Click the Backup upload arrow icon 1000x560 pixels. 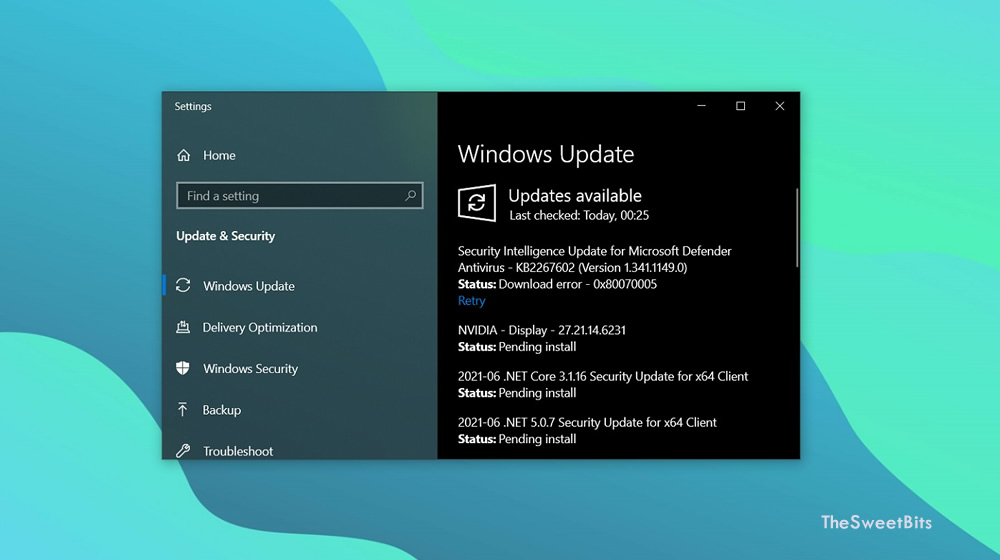click(x=182, y=409)
